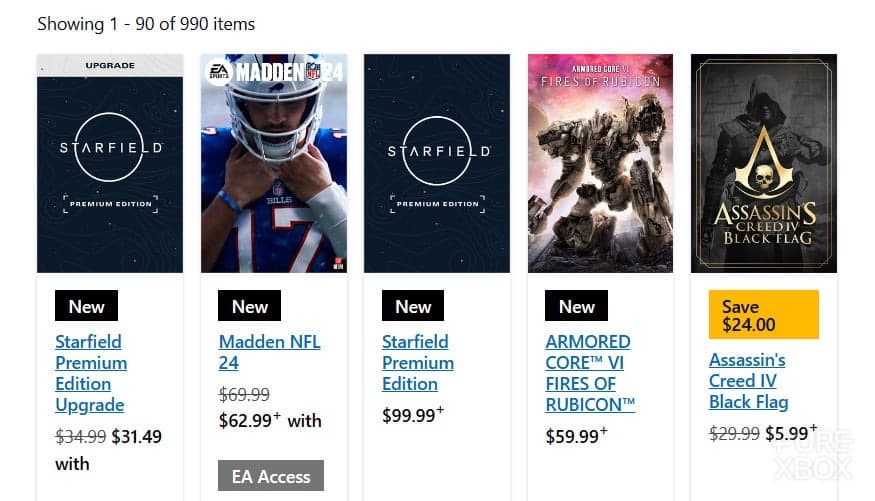Select the New badge on Starfield Upgrade card

click(86, 307)
